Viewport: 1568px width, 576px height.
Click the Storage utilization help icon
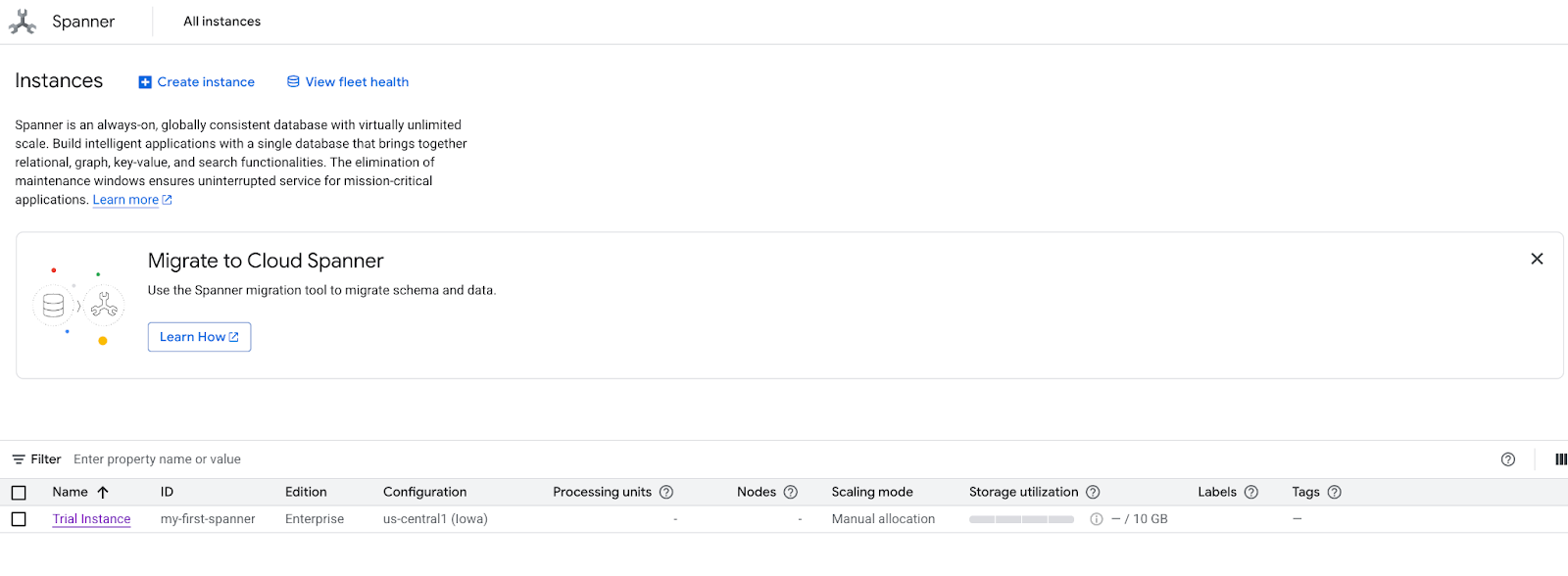click(x=1093, y=492)
